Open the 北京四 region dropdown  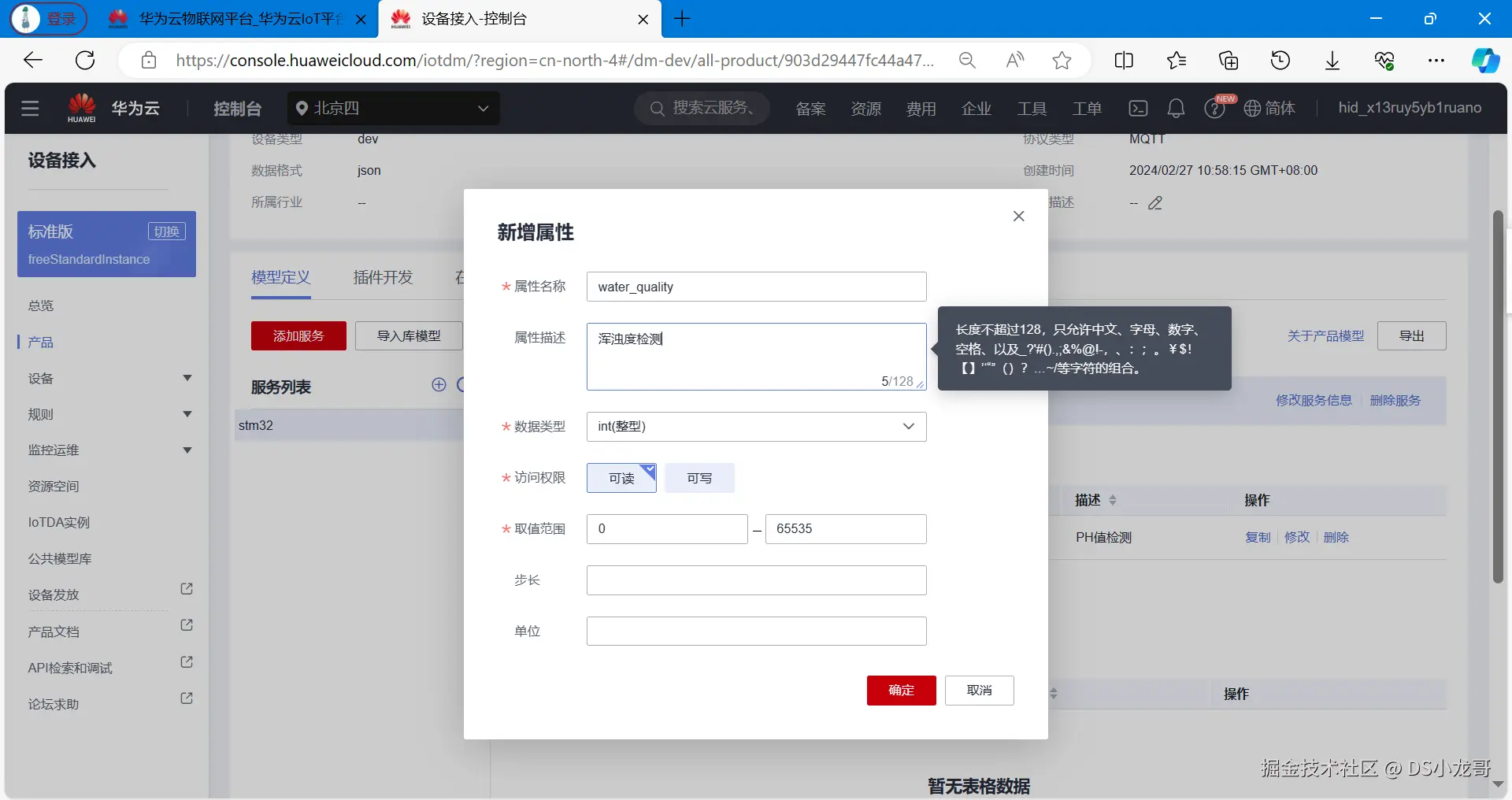click(x=394, y=108)
